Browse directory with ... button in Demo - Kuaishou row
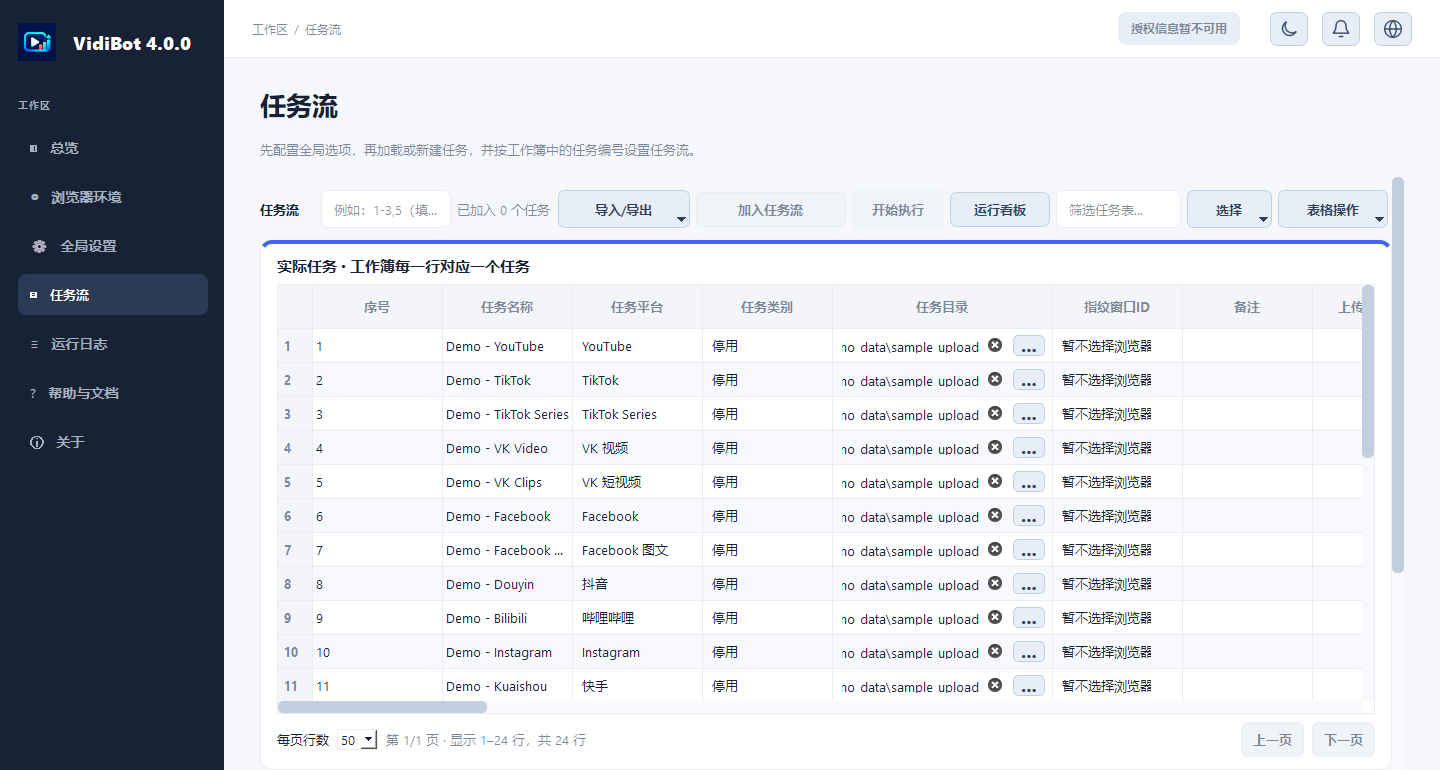Viewport: 1440px width, 770px height. pyautogui.click(x=1029, y=686)
